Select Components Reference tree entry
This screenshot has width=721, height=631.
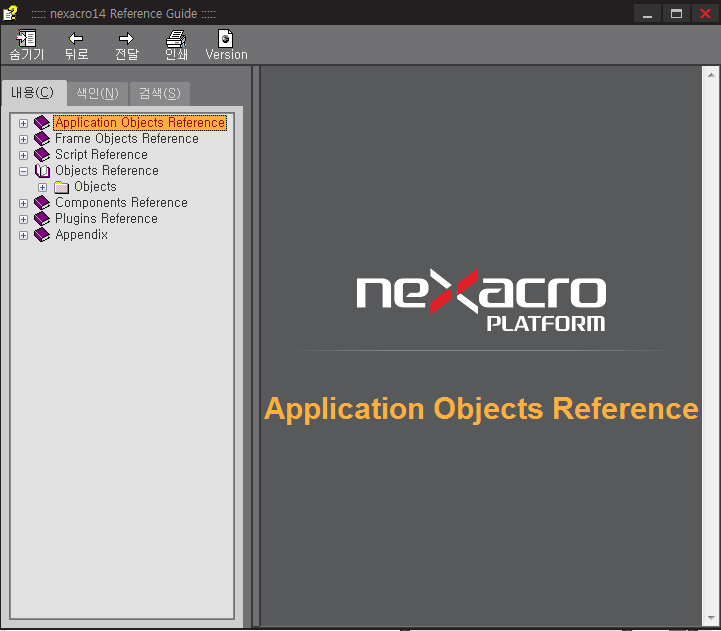pyautogui.click(x=121, y=202)
